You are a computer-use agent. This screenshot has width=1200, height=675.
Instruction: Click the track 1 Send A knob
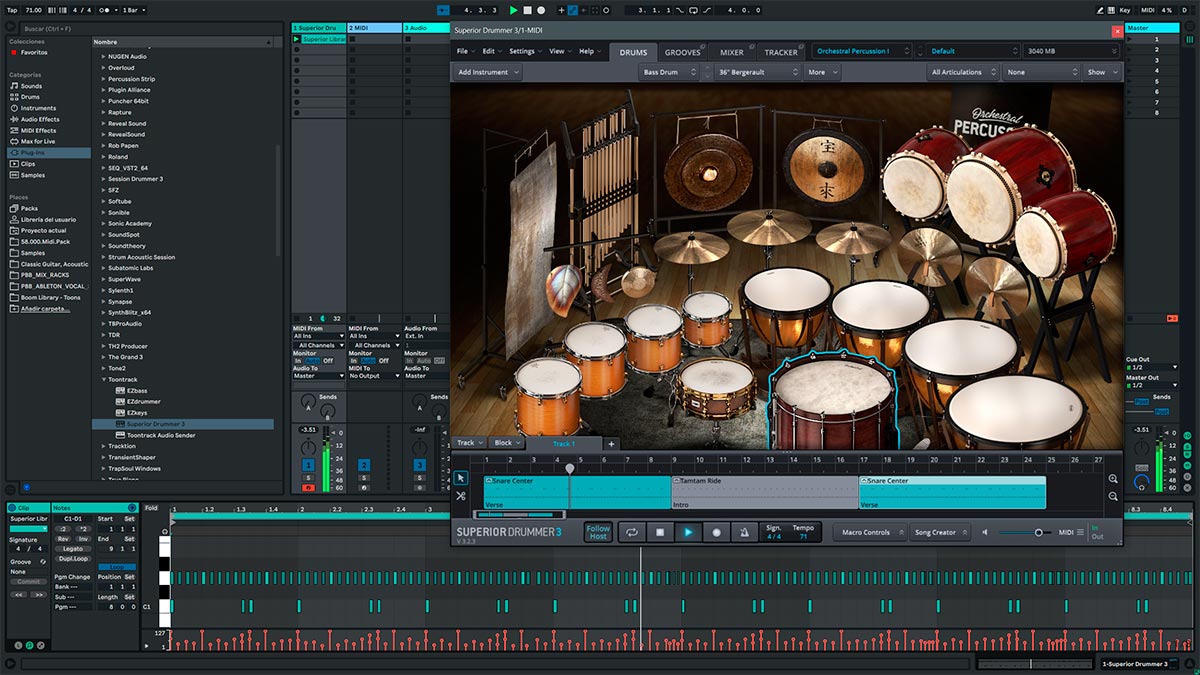308,401
